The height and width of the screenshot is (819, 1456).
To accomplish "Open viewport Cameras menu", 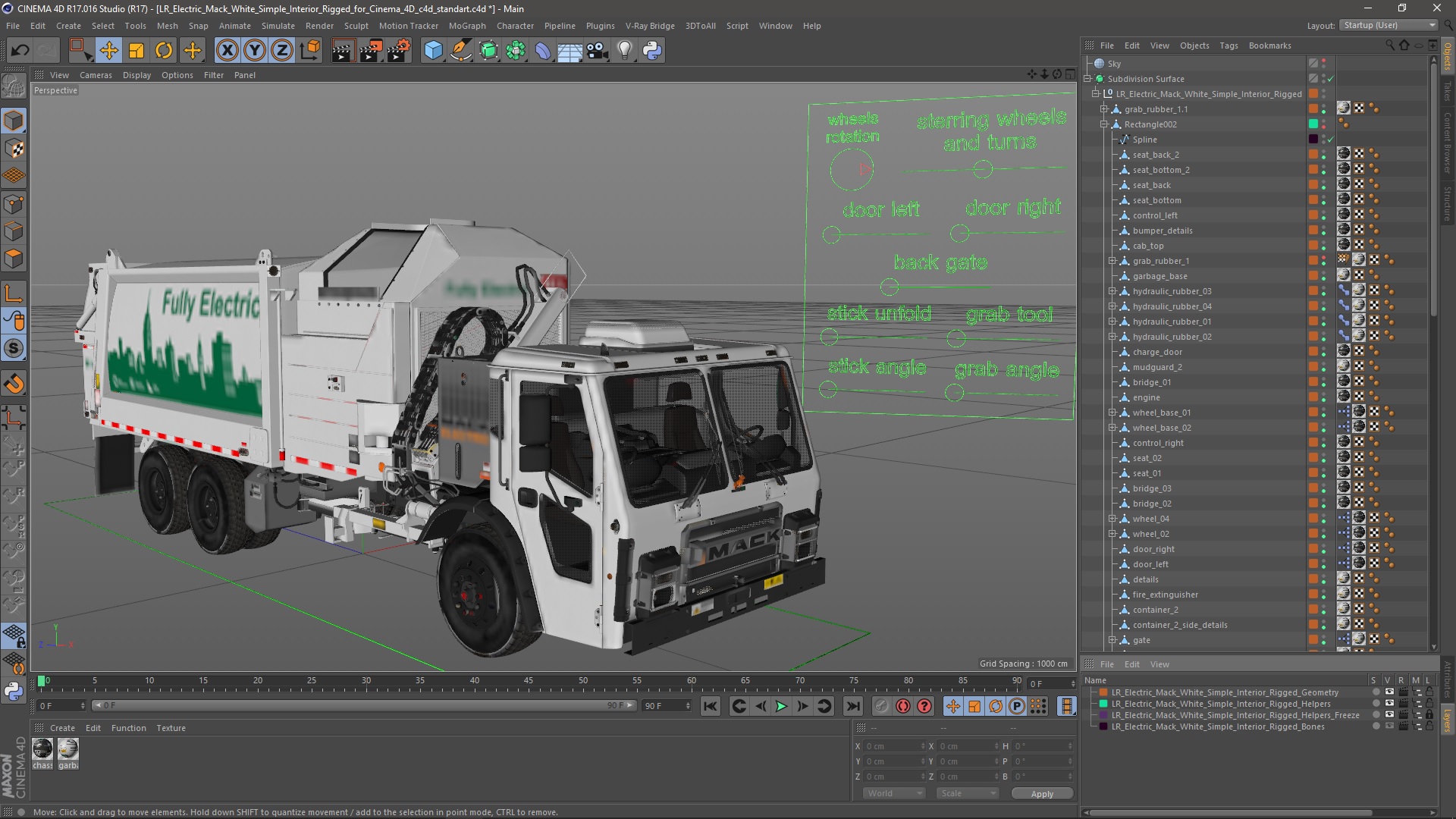I will (x=96, y=75).
